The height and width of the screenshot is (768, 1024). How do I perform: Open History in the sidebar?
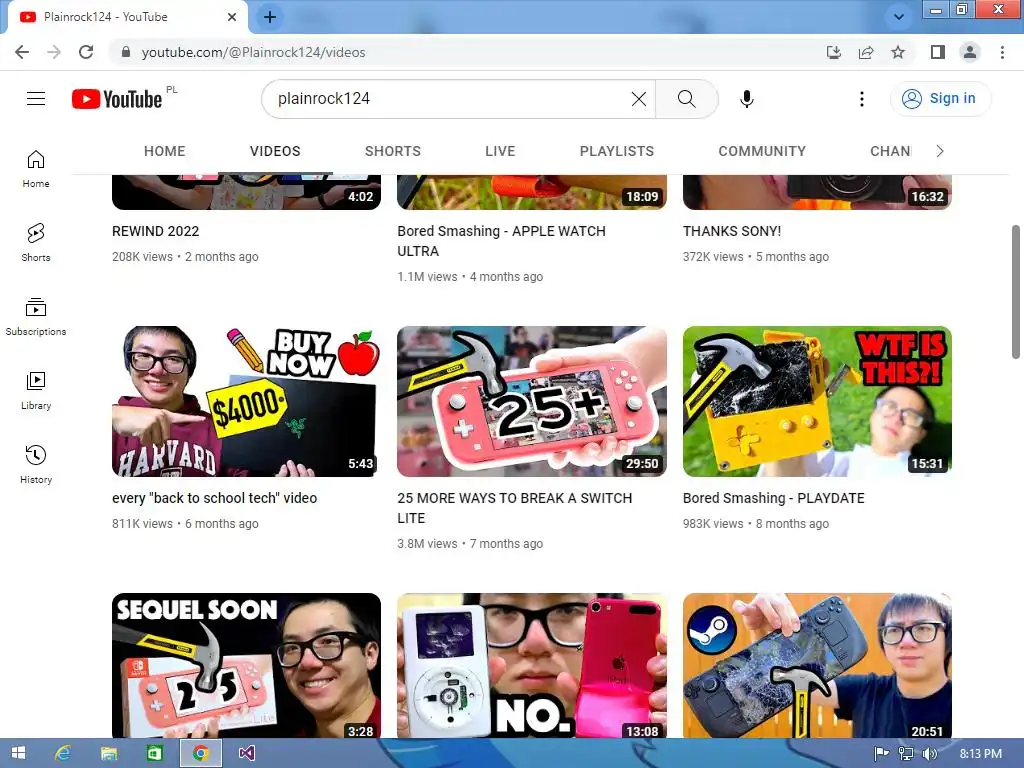[x=36, y=464]
